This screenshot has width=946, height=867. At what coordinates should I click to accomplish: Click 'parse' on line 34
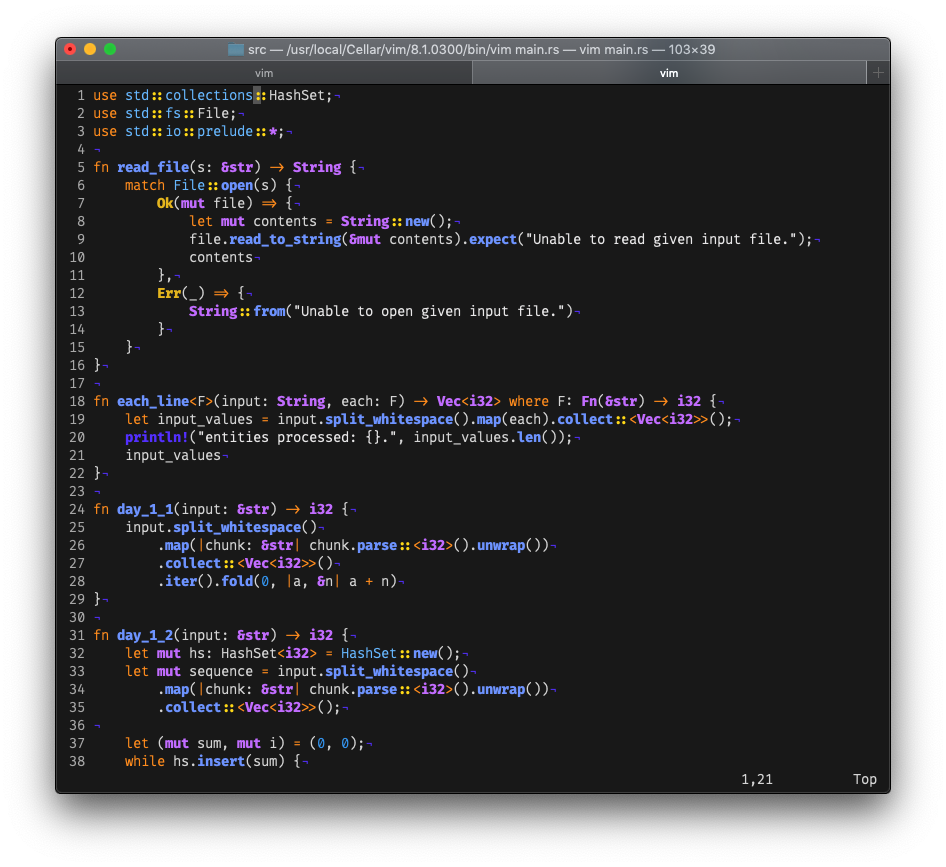(x=377, y=690)
